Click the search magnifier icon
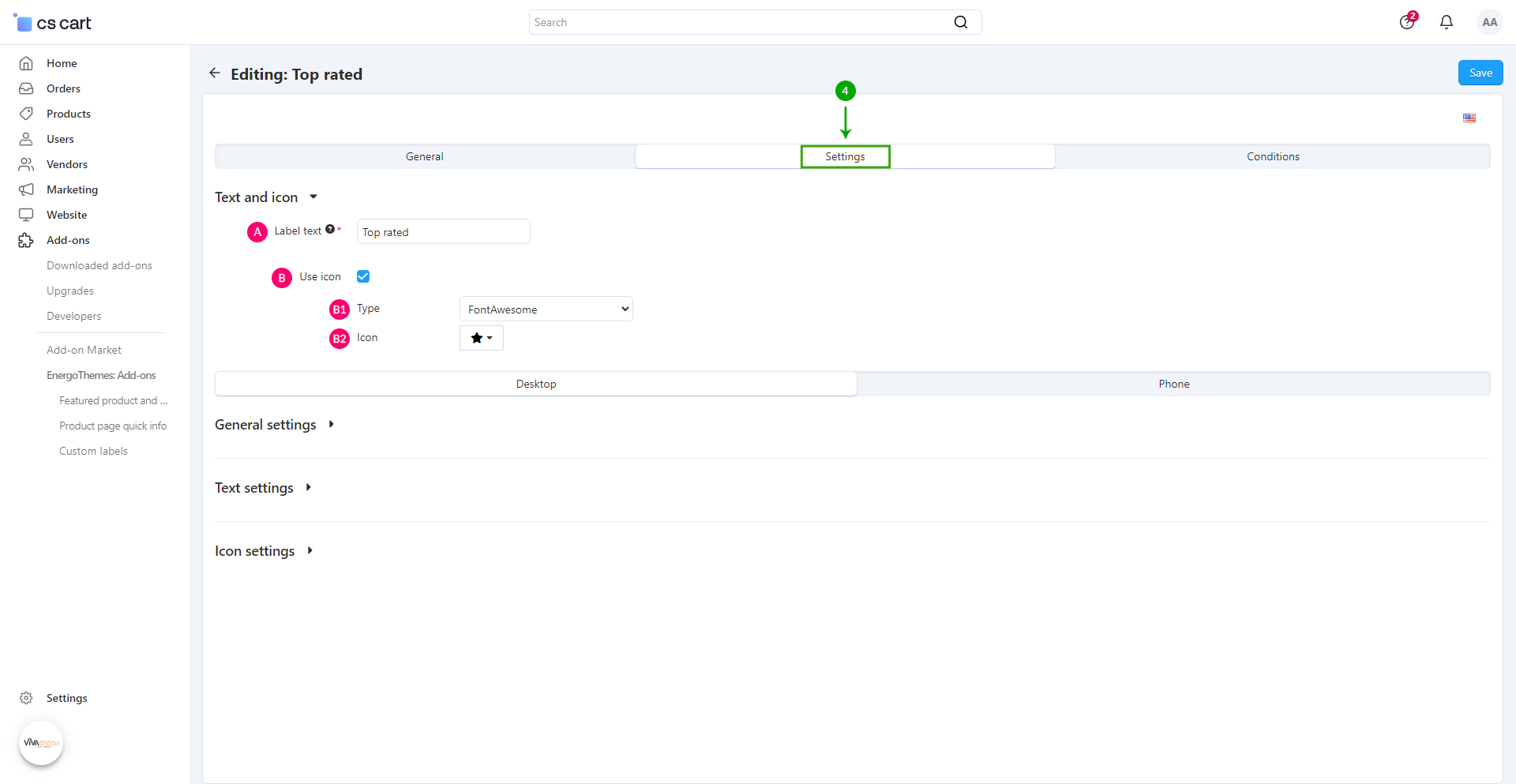Viewport: 1516px width, 784px height. pyautogui.click(x=960, y=22)
